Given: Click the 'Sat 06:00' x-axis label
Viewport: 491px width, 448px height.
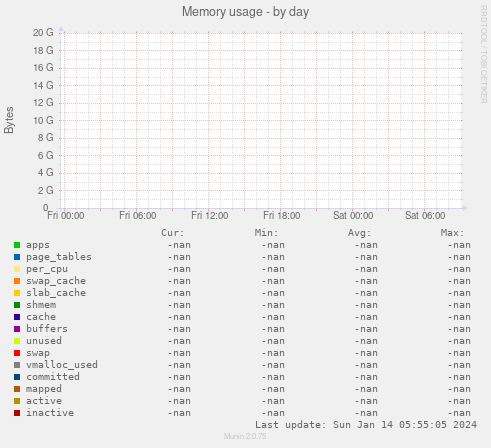Looking at the screenshot, I should tap(425, 216).
